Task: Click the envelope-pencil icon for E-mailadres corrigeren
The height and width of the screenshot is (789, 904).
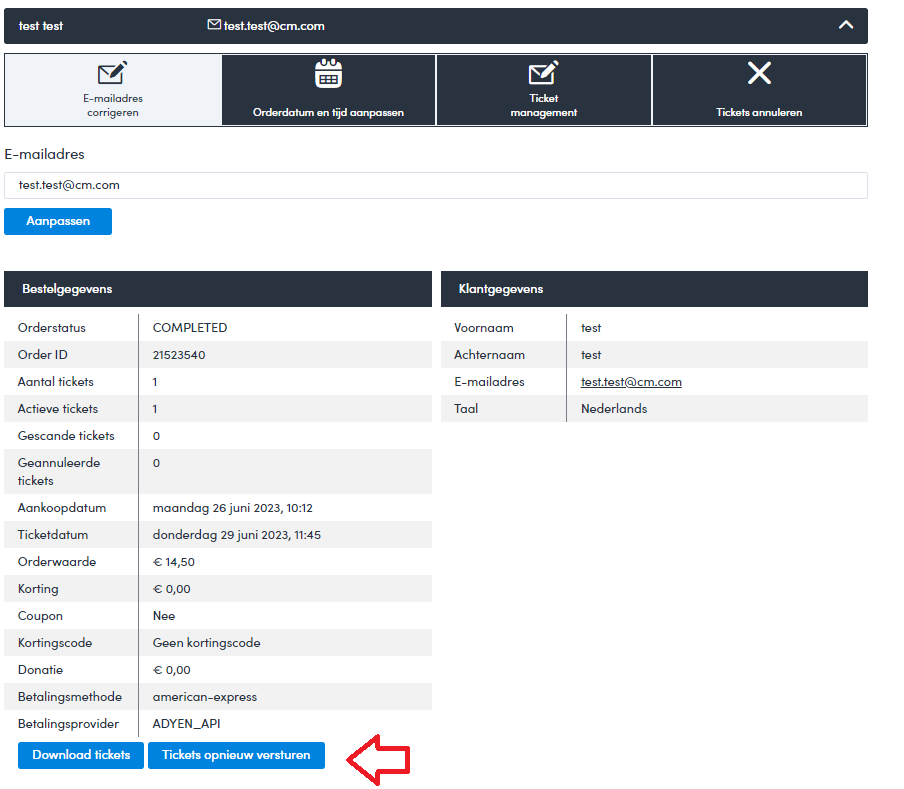Action: point(112,73)
